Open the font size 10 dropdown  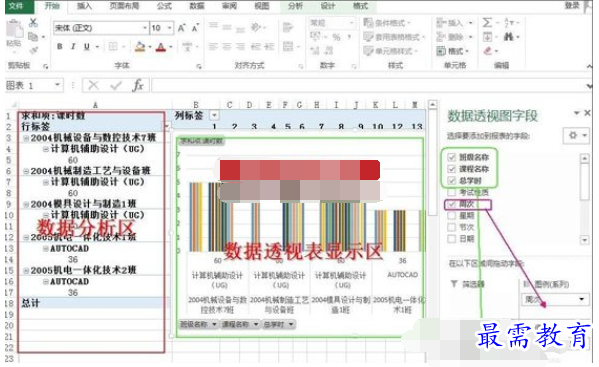point(170,28)
